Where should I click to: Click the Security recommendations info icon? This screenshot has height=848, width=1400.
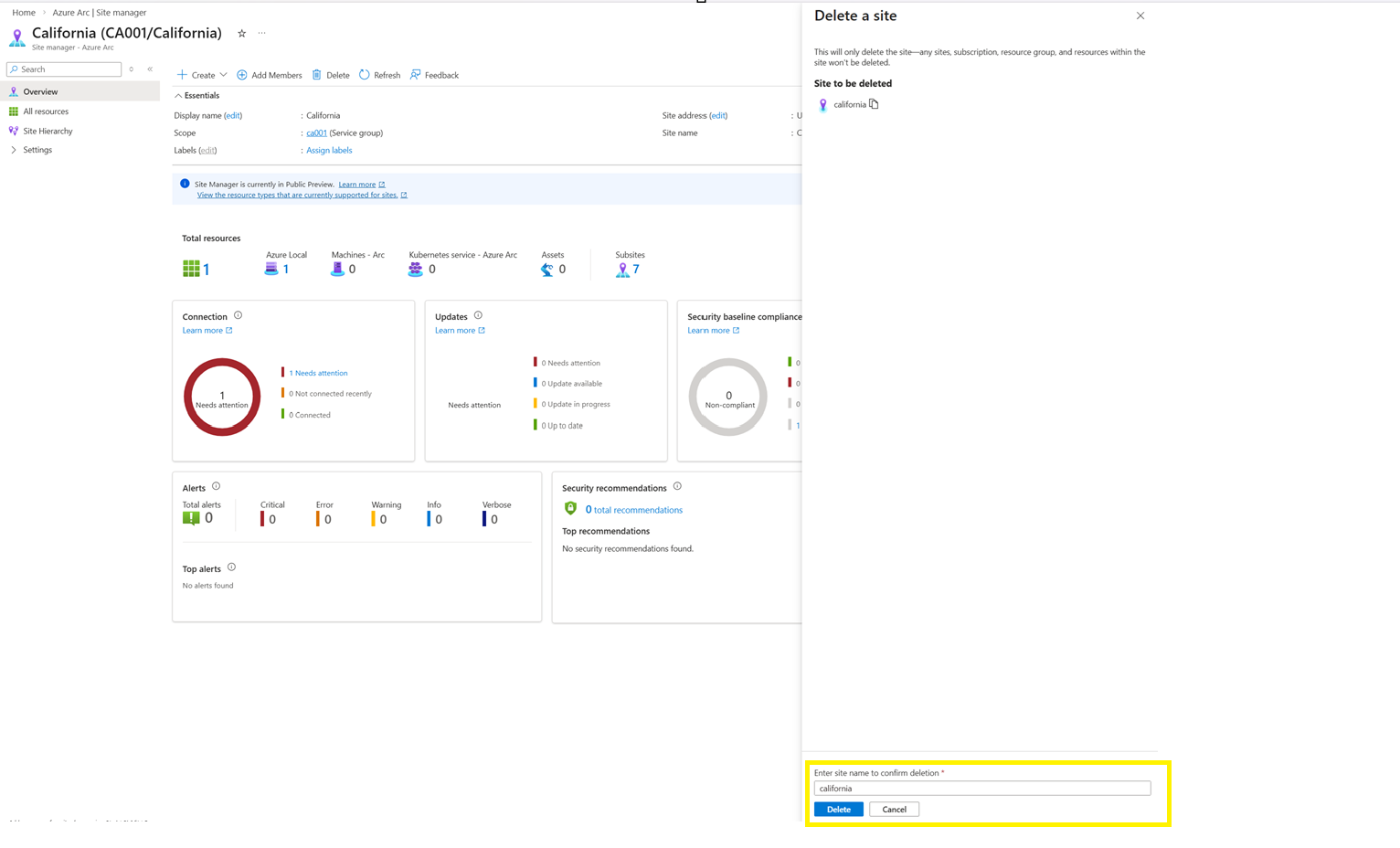point(677,486)
